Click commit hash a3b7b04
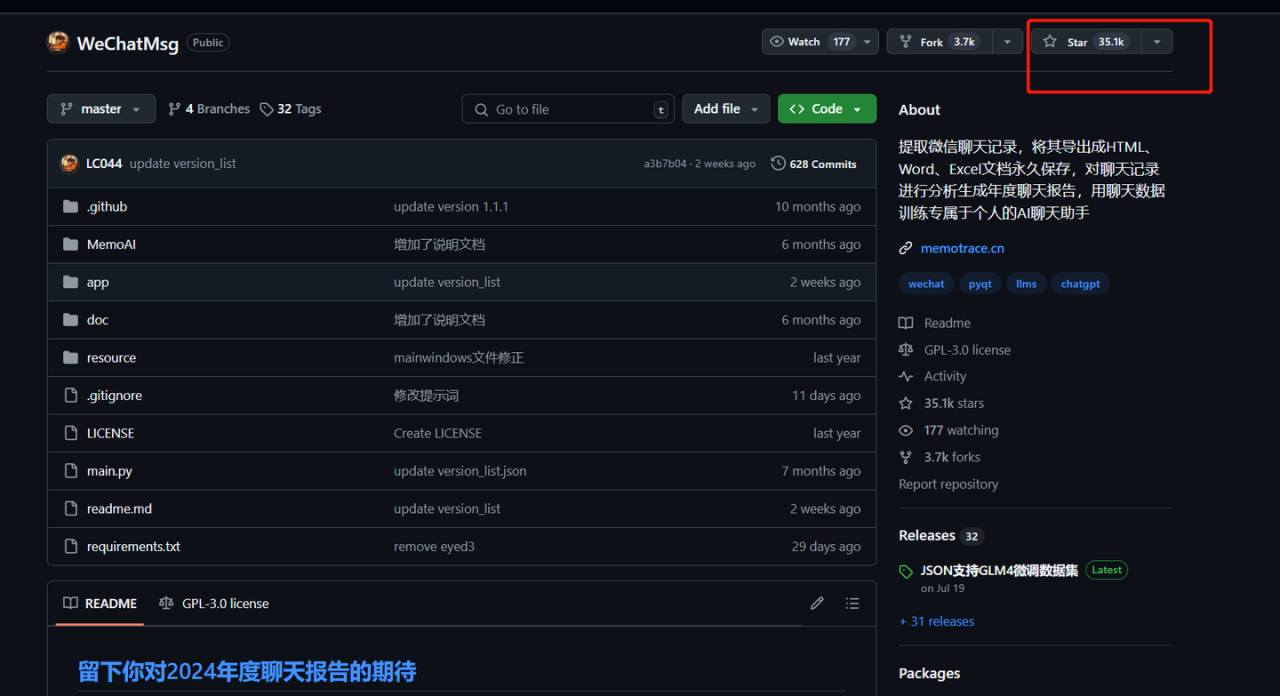 coord(665,164)
